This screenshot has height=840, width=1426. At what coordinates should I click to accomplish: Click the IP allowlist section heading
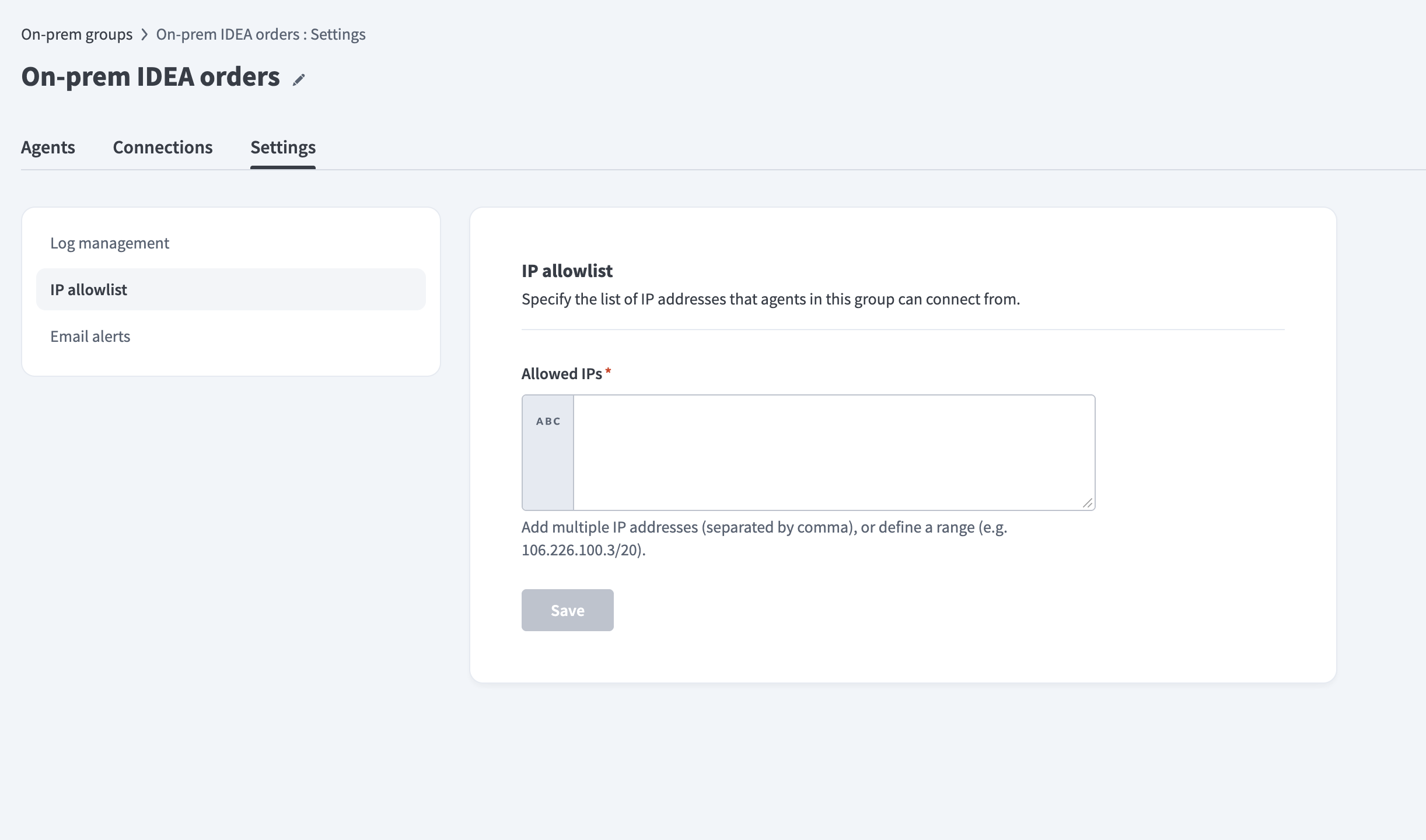coord(567,271)
